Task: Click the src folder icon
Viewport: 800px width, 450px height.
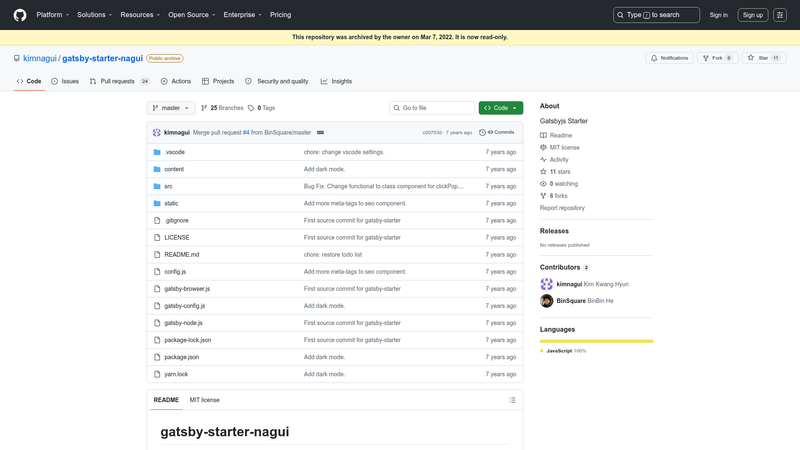Action: tap(157, 186)
